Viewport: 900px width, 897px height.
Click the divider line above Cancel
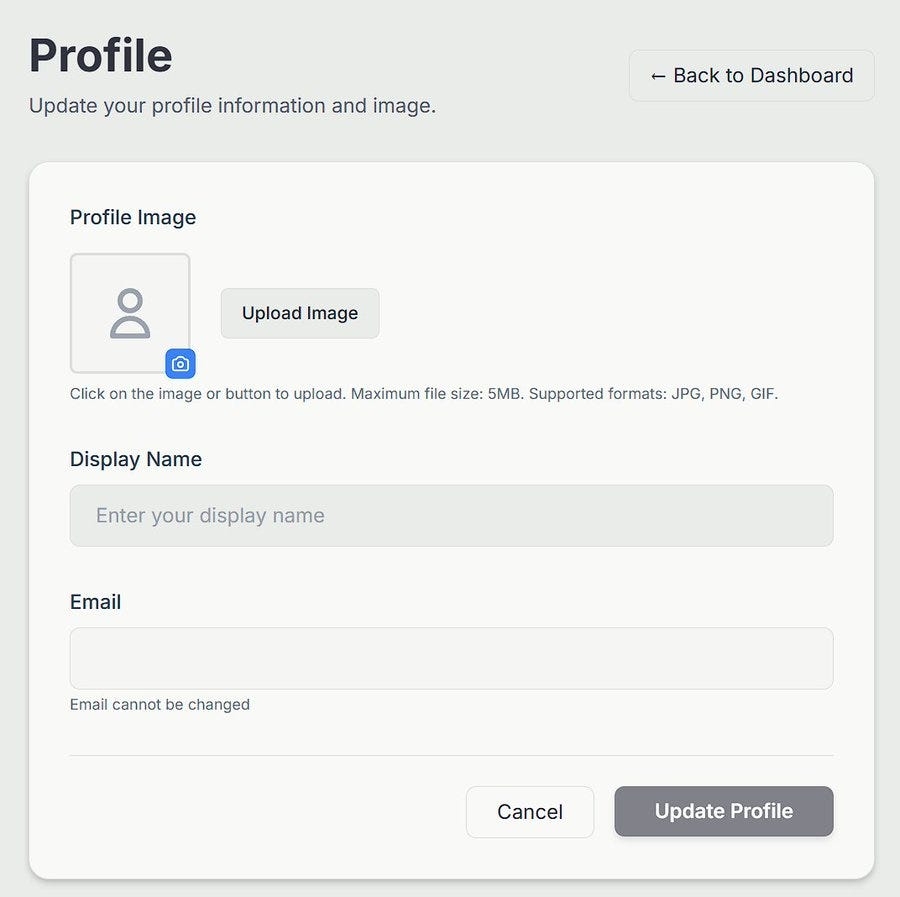pos(451,755)
